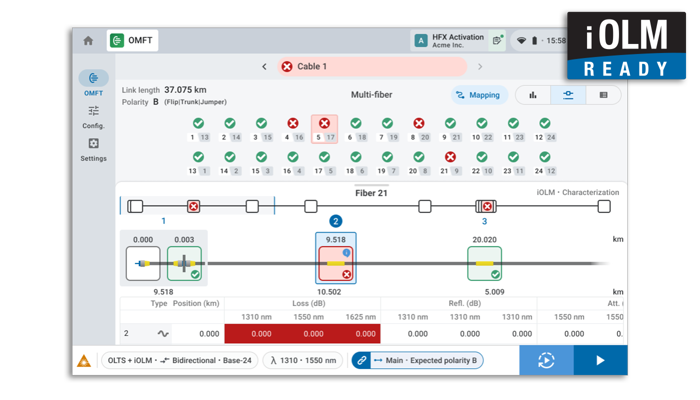Open the 1310 · 1550 nm wavelength selector
This screenshot has height=400, width=700.
(303, 360)
